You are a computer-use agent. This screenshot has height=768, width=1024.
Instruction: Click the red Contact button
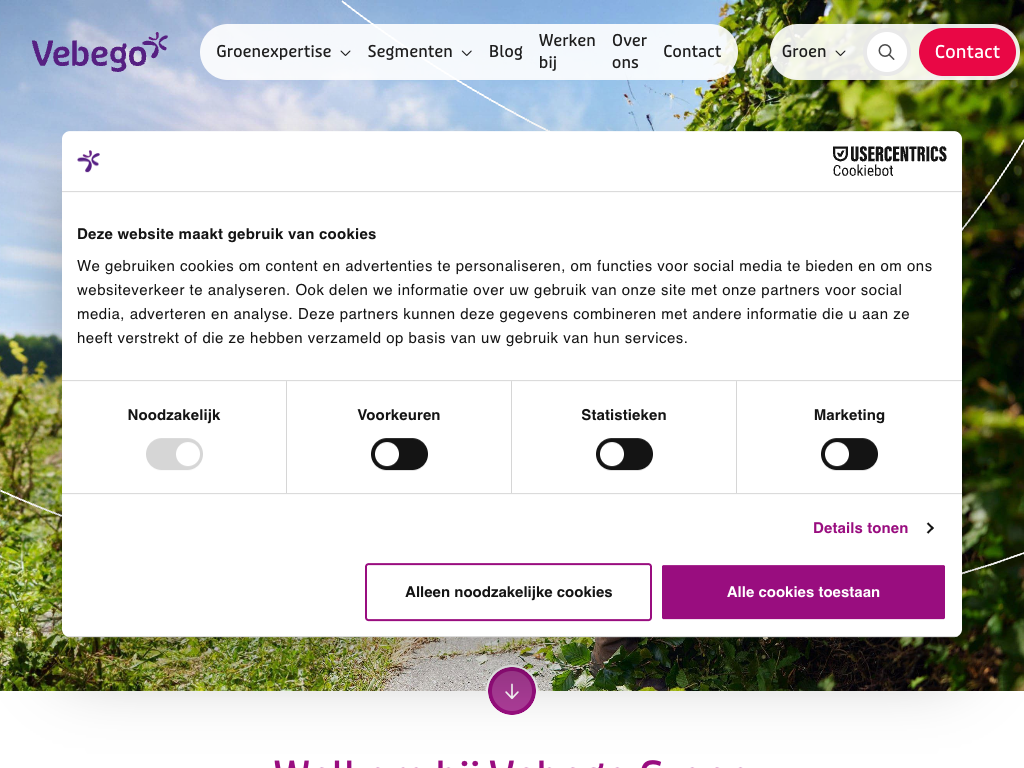click(x=966, y=52)
